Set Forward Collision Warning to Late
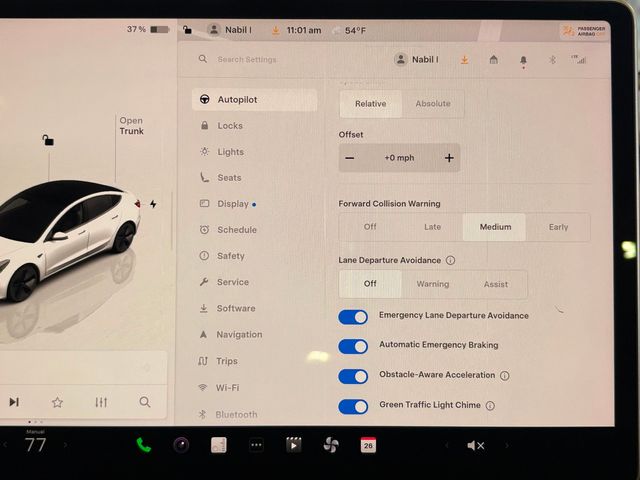Image resolution: width=640 pixels, height=480 pixels. pos(432,227)
